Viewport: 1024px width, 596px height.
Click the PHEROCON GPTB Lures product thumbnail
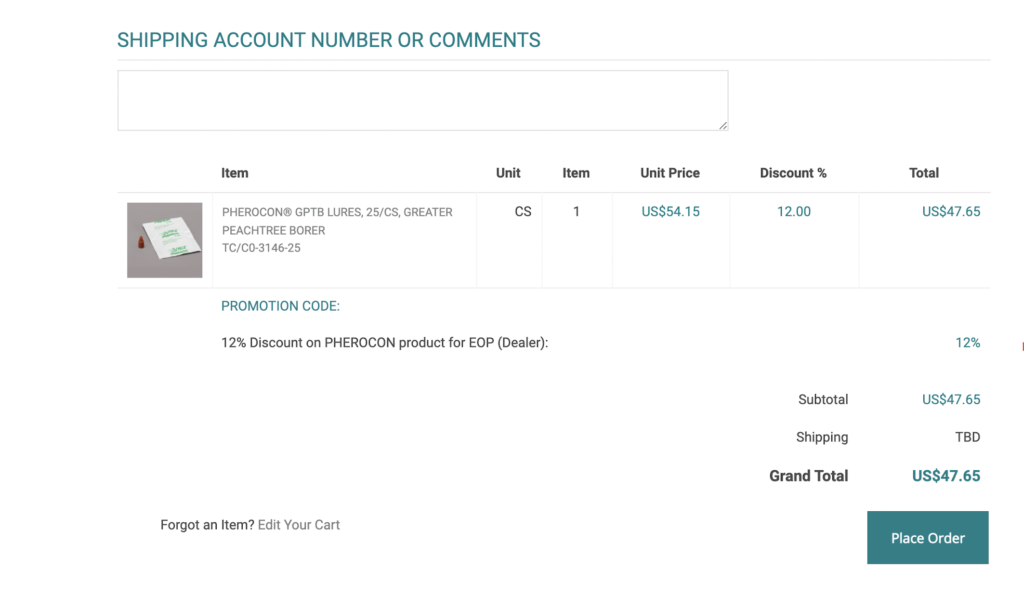pos(163,239)
